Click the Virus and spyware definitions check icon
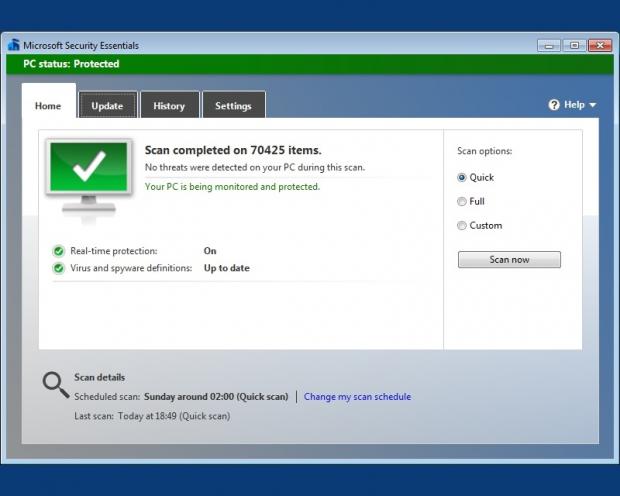The image size is (620, 496). pos(59,268)
